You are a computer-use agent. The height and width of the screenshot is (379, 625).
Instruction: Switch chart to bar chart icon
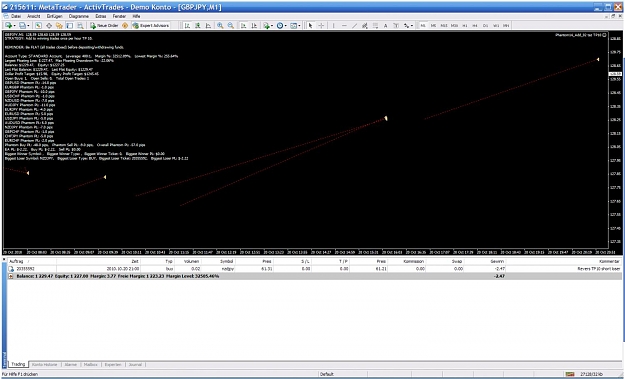187,26
